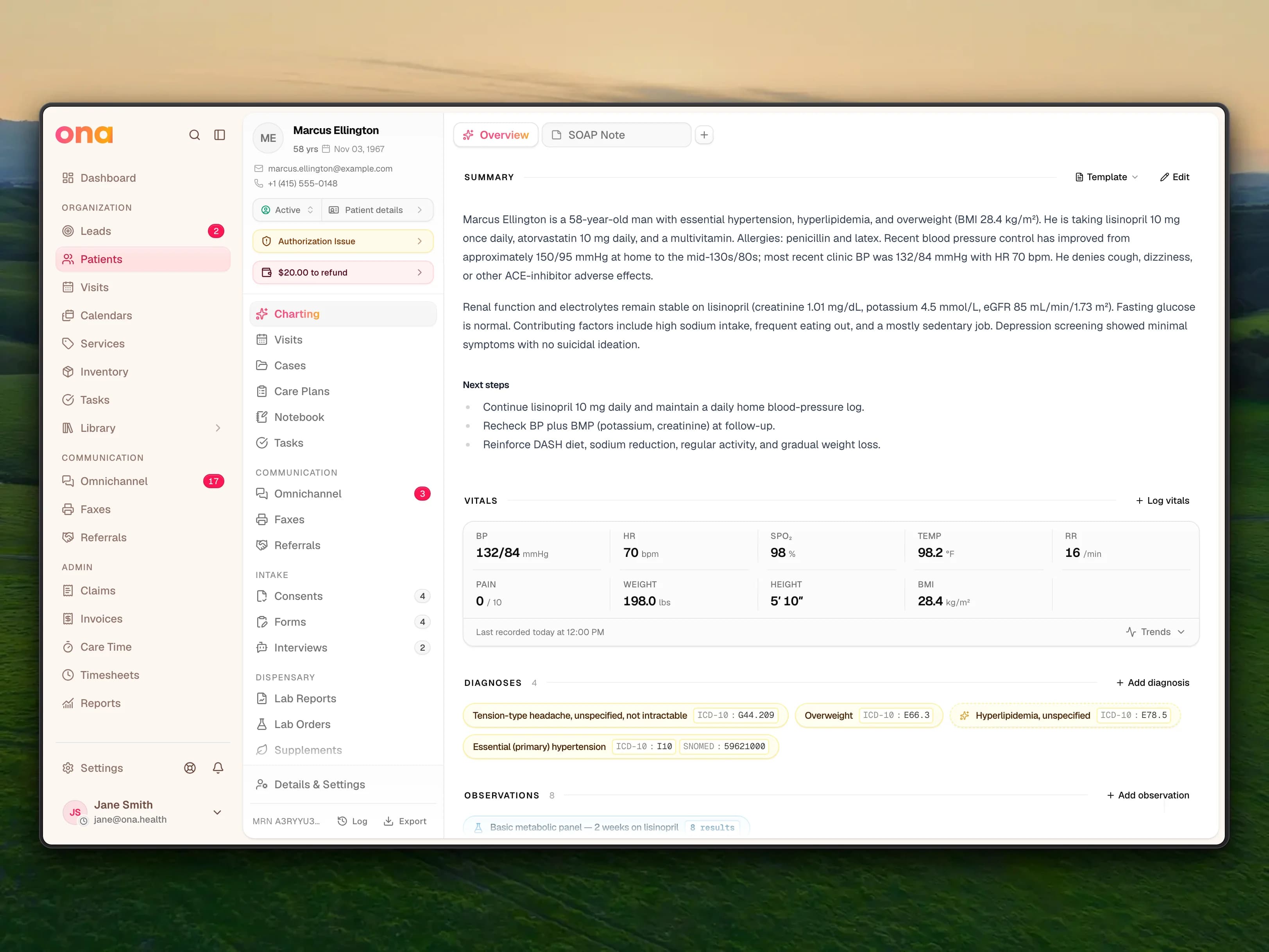This screenshot has height=952, width=1269.
Task: Go to Leads in sidebar
Action: coord(143,231)
